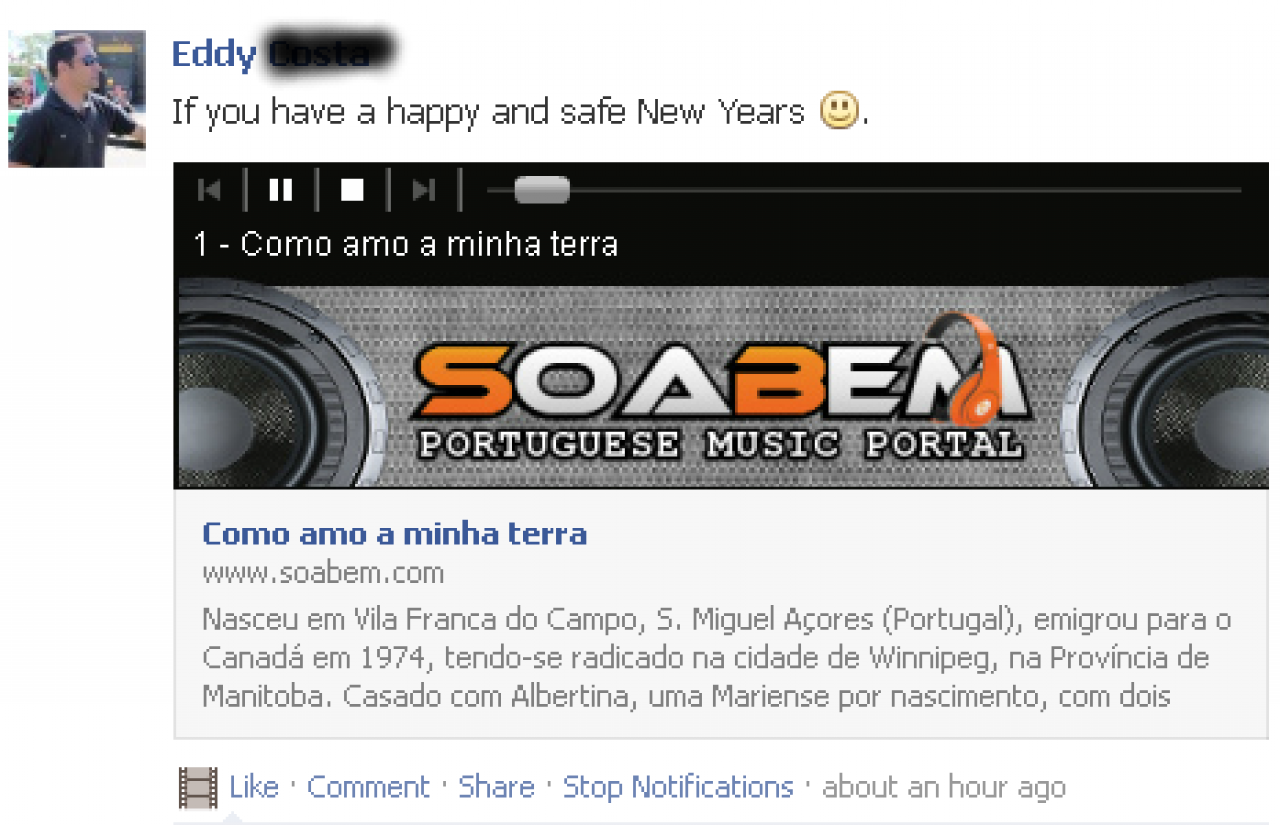Click Stop Notifications
The image size is (1280, 825).
tap(678, 787)
